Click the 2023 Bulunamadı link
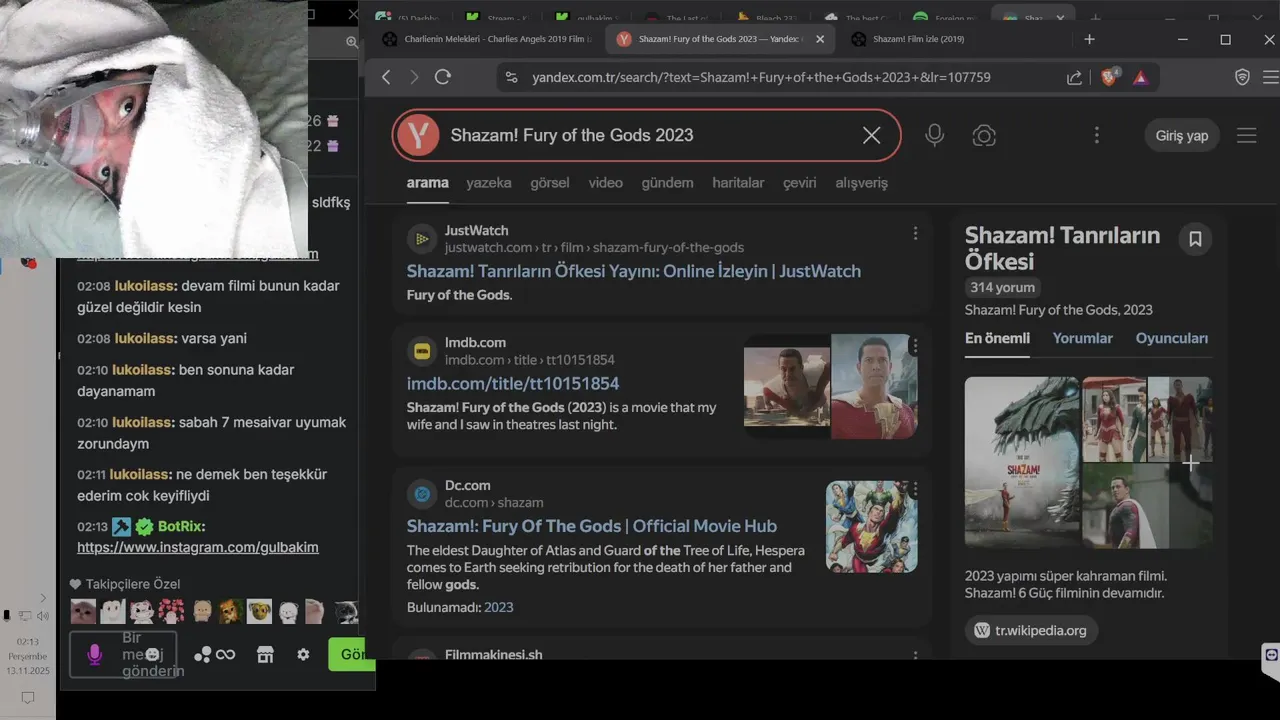Screen dimensions: 1280x720 tap(498, 607)
